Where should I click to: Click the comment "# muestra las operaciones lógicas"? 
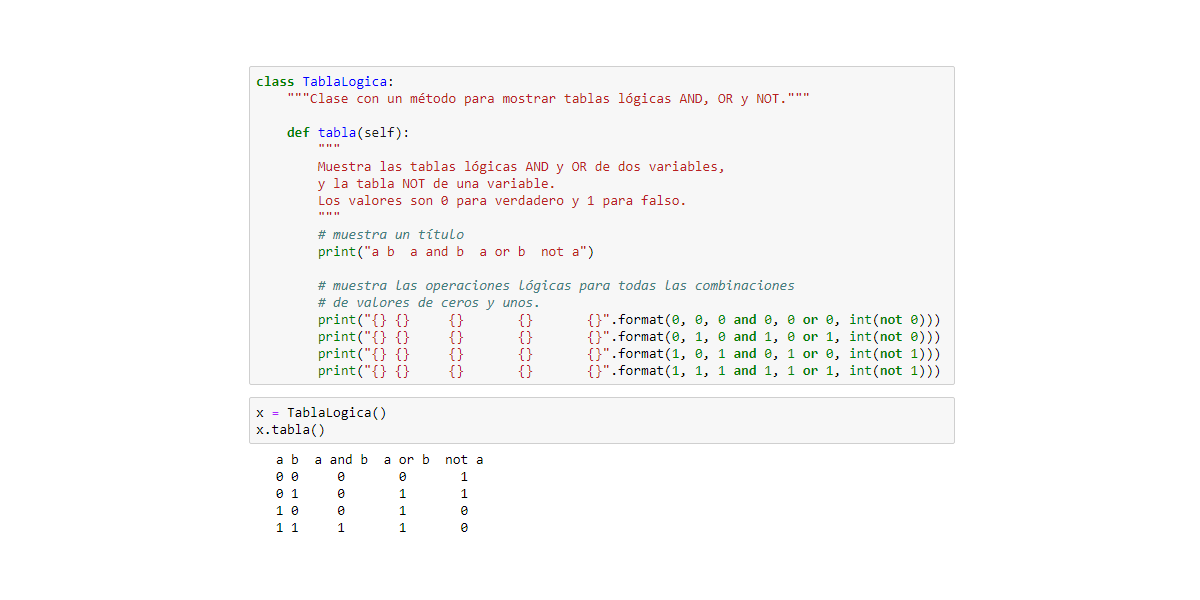pyautogui.click(x=556, y=285)
